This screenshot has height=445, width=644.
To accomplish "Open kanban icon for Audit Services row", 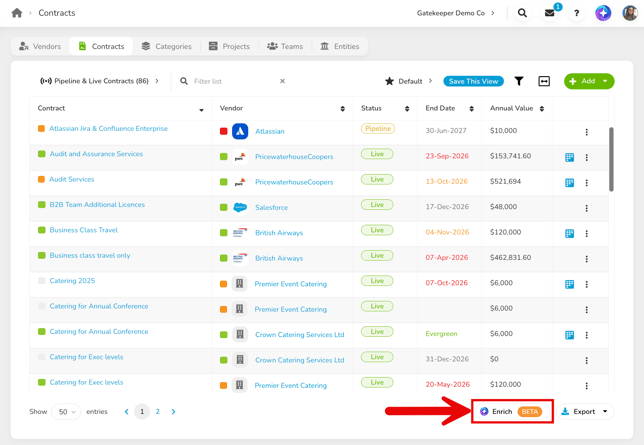I will click(x=569, y=182).
